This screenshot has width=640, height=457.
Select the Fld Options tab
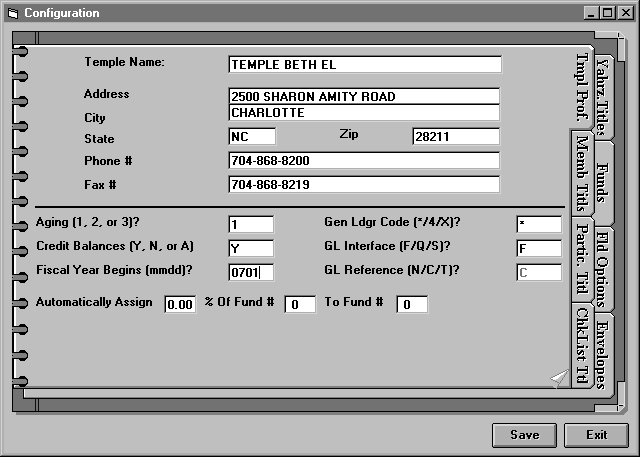[x=602, y=268]
